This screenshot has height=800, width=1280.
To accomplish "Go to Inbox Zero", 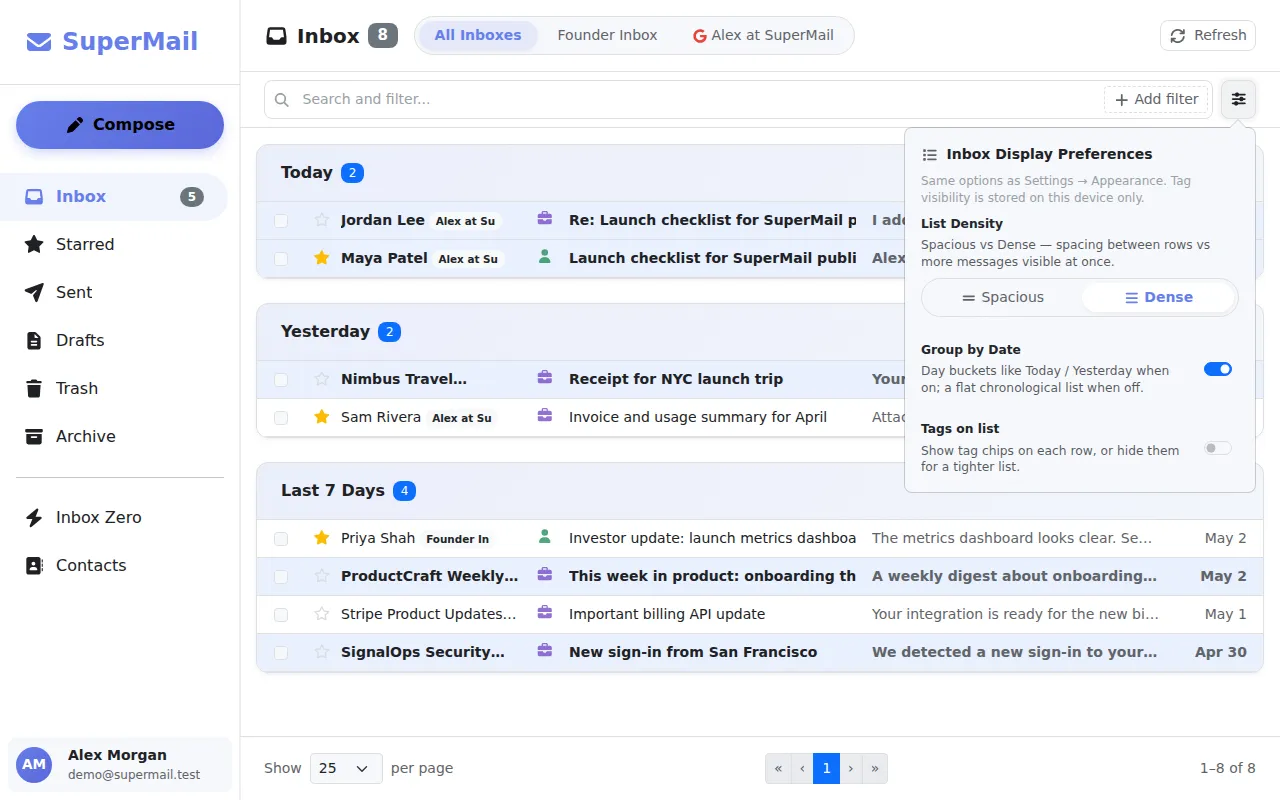I will (114, 517).
